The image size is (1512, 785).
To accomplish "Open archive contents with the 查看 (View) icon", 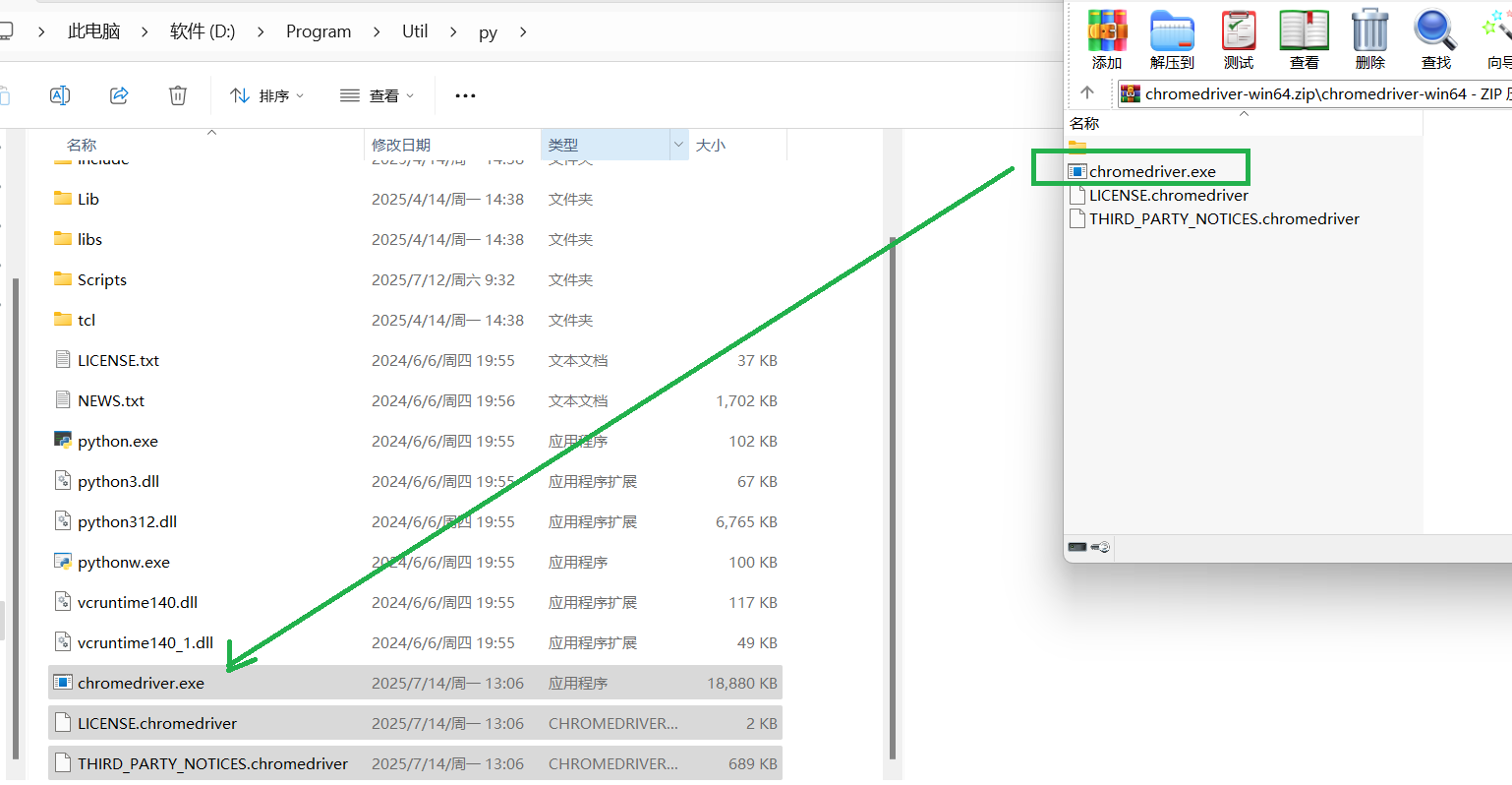I will 1304,39.
